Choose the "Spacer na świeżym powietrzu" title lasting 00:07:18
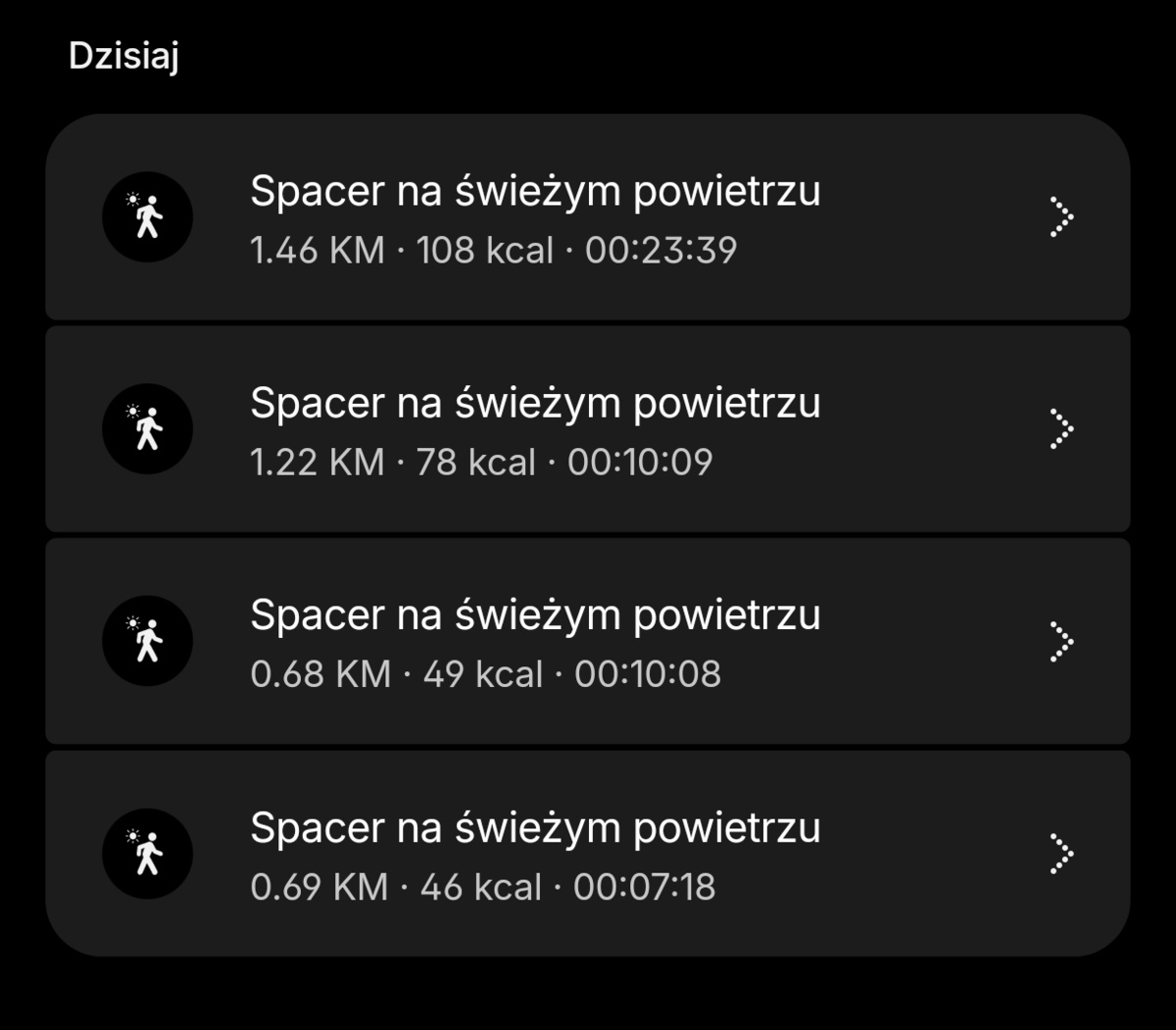 (x=535, y=828)
